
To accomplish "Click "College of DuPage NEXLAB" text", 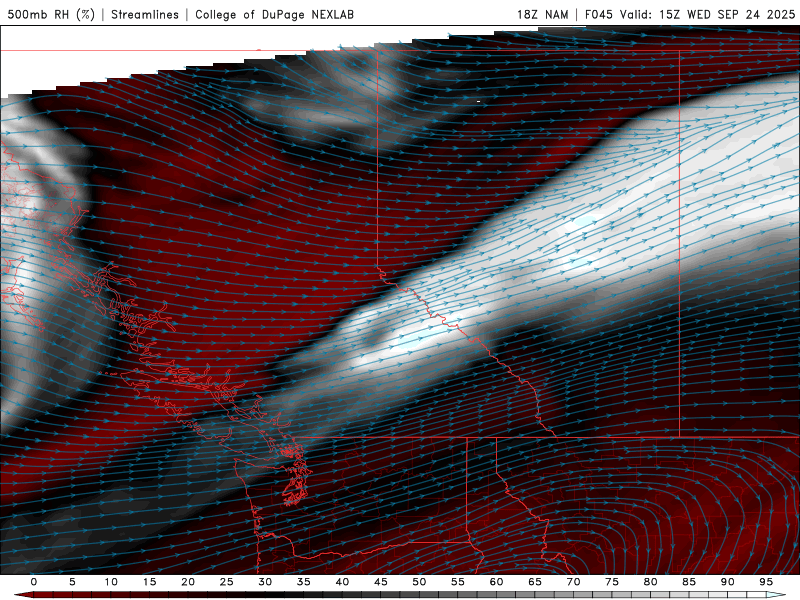I will (x=274, y=14).
